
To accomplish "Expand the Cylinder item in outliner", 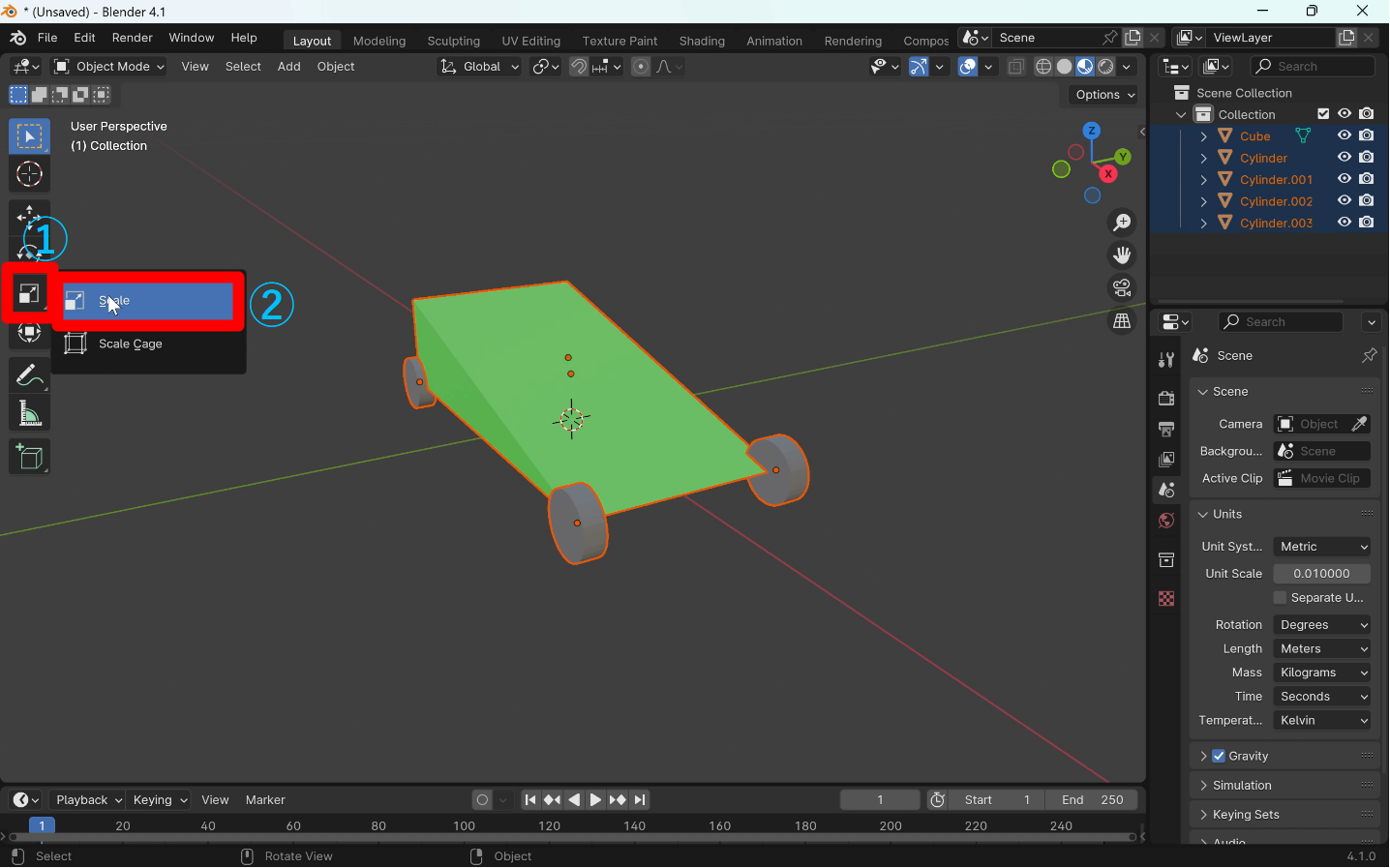I will tap(1203, 158).
